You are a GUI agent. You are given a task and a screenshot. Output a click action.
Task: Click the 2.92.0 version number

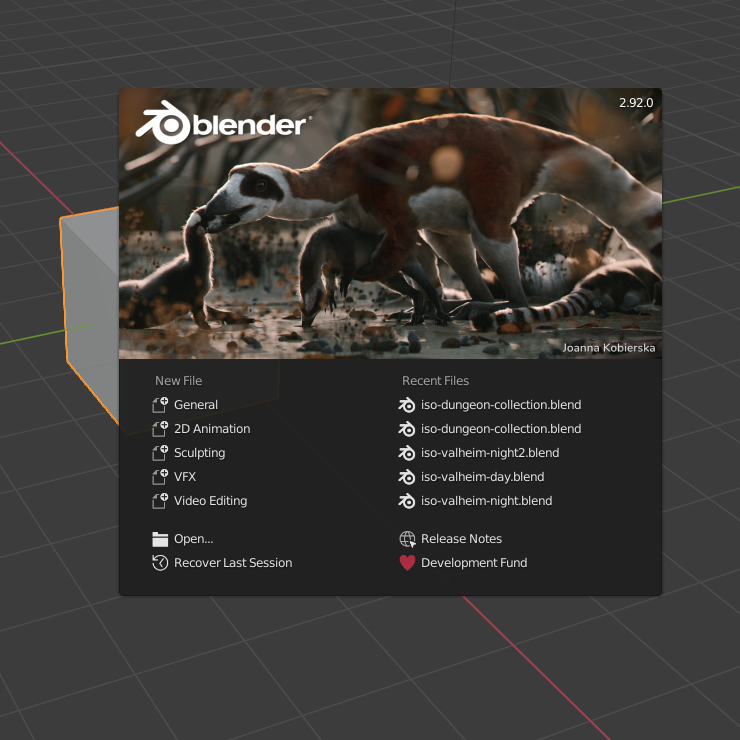pos(635,103)
